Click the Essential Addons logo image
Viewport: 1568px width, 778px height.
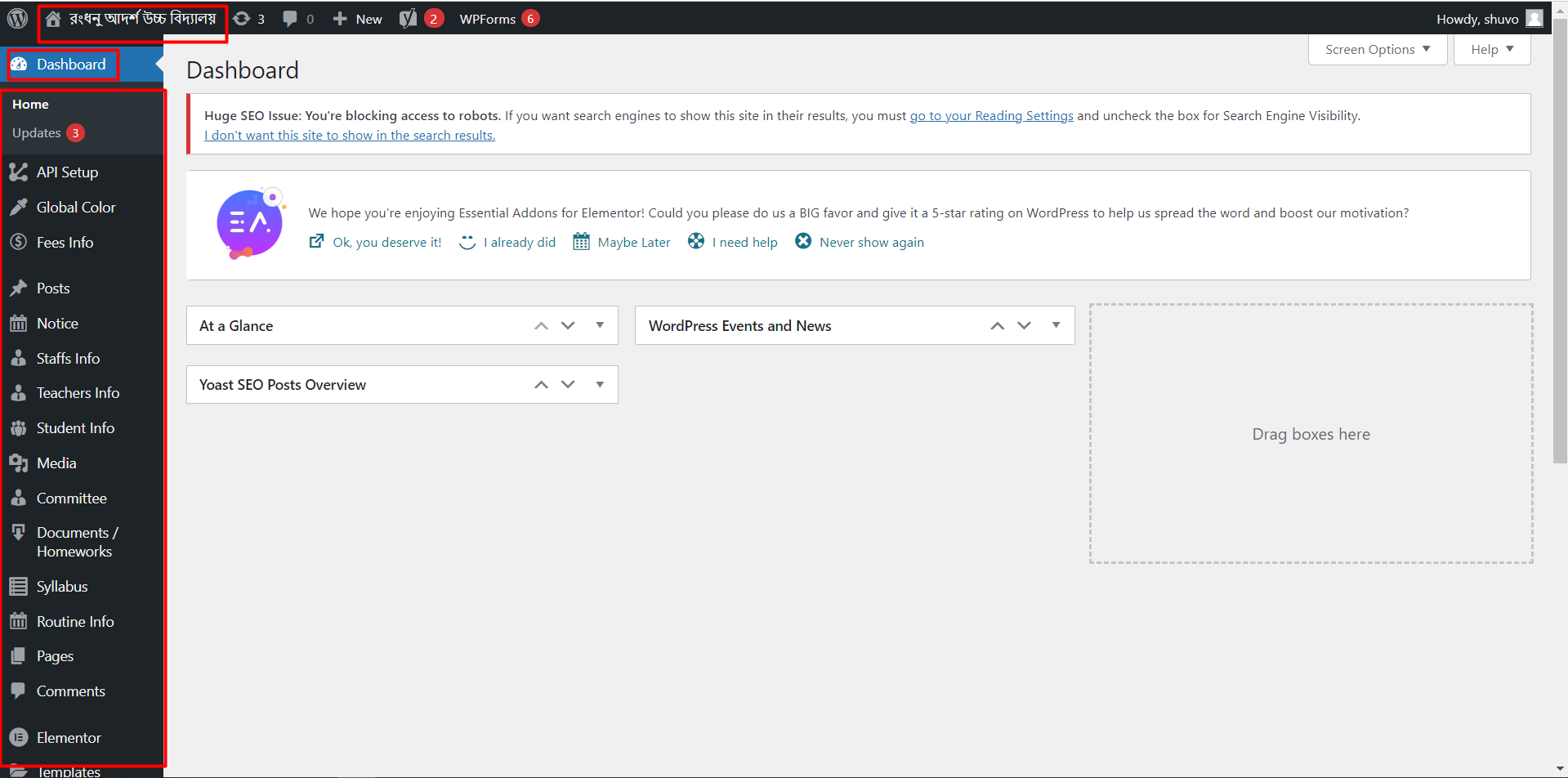[250, 223]
